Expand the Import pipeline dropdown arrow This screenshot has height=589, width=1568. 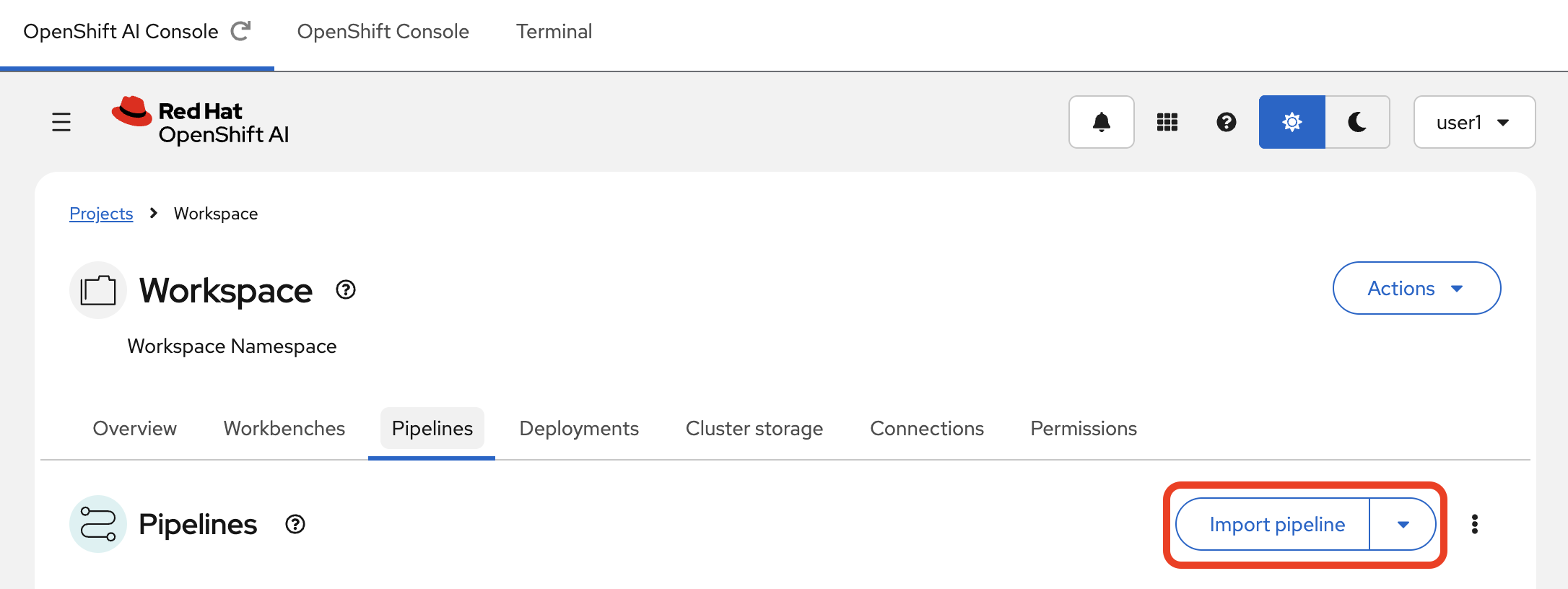(x=1403, y=524)
